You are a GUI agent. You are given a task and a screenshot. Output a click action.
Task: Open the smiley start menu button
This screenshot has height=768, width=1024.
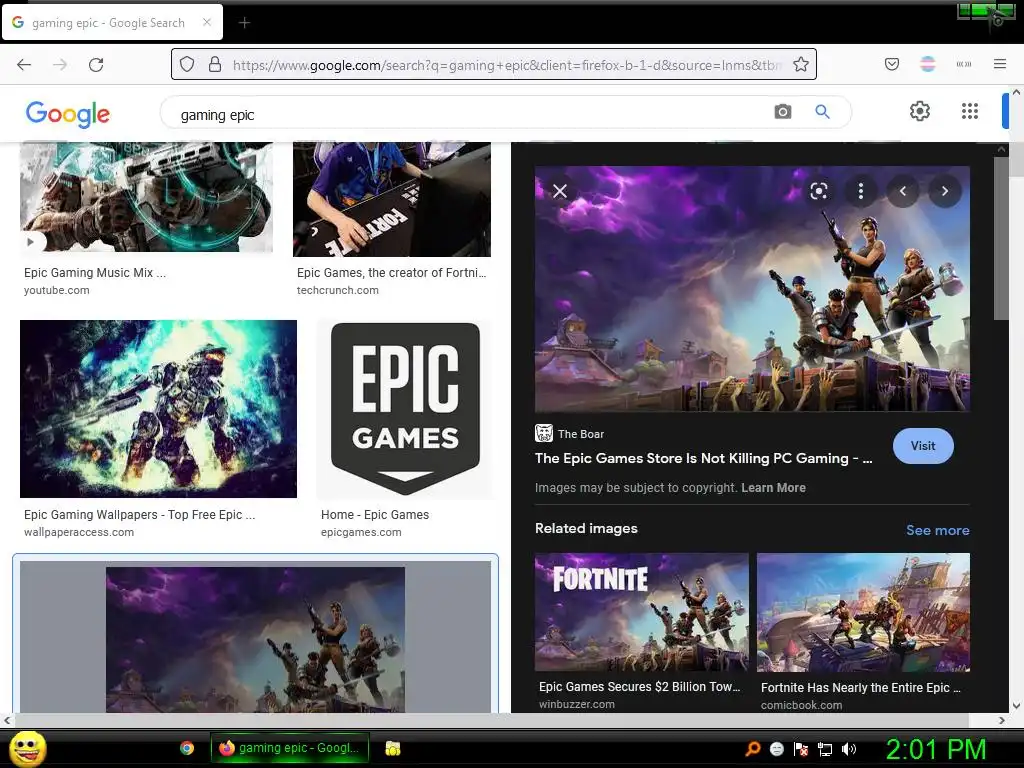click(27, 748)
